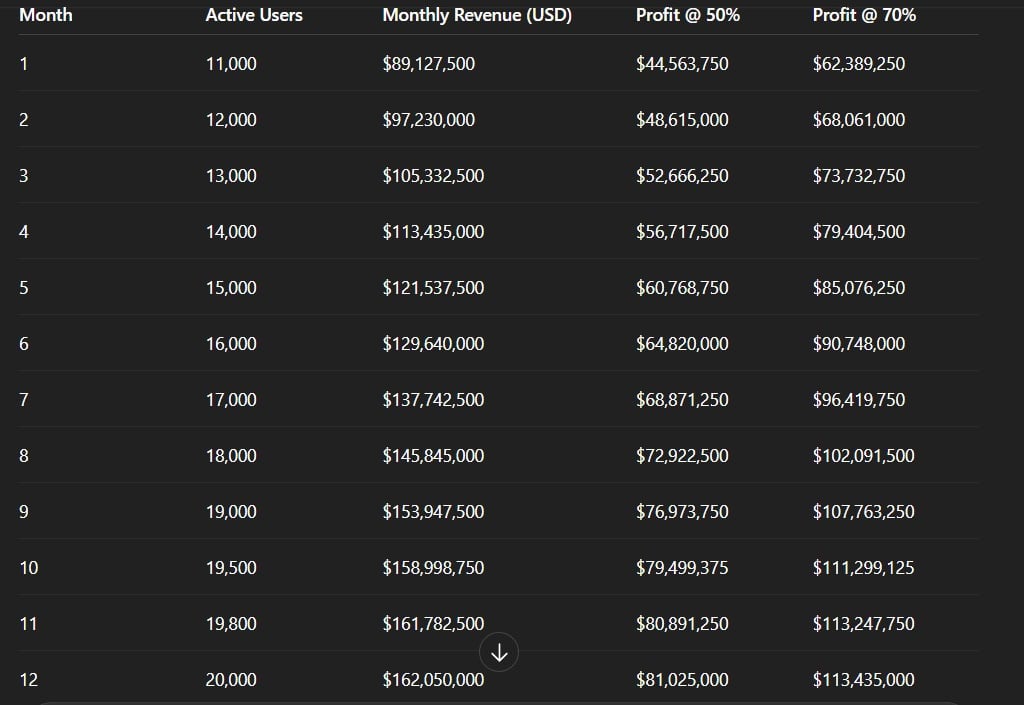Select the 19,000 active users cell
Image resolution: width=1024 pixels, height=705 pixels.
231,512
